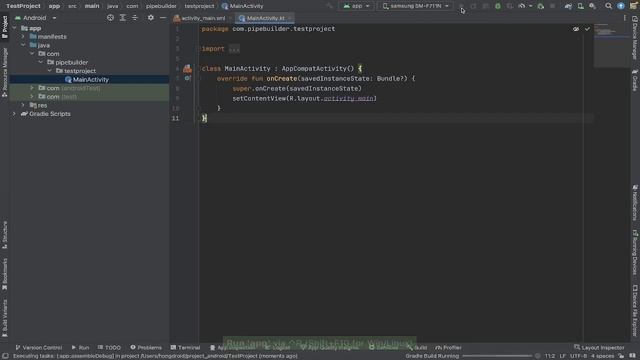Click the Profile app icon in the toolbar

522,6
